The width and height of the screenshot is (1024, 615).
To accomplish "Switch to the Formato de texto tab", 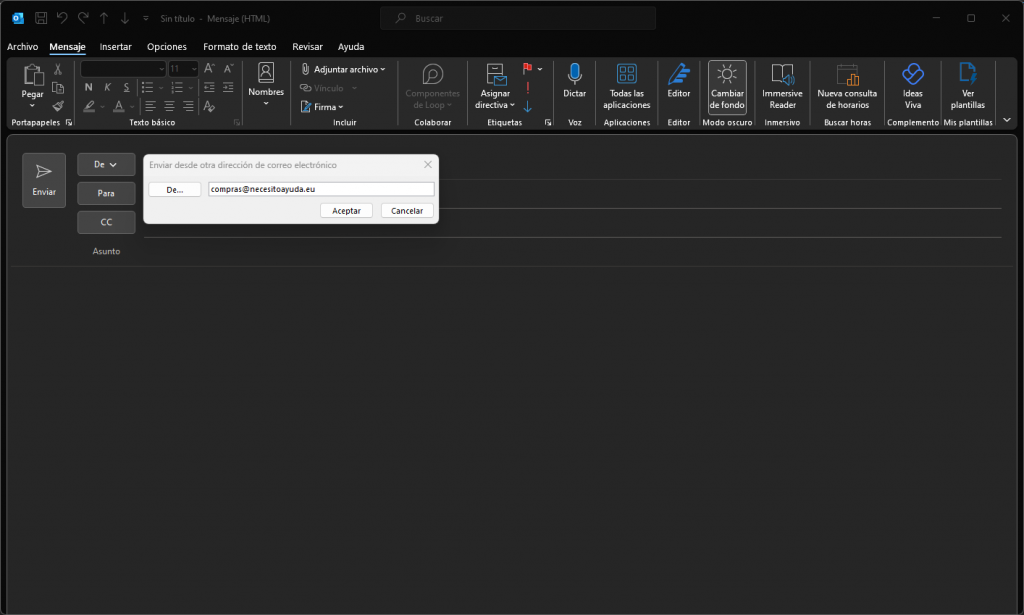I will 240,47.
